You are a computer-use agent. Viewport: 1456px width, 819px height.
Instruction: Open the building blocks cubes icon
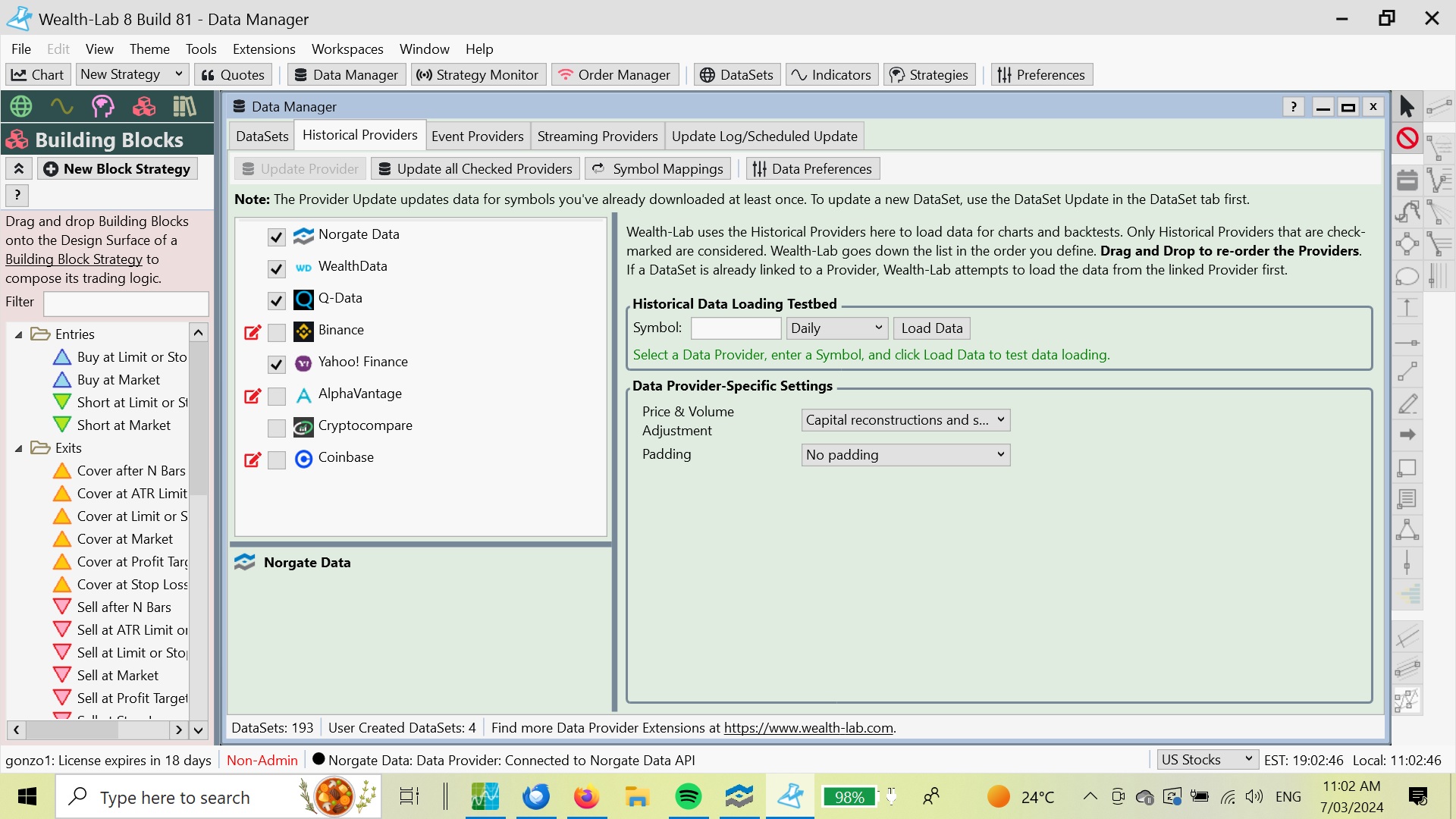pos(143,106)
